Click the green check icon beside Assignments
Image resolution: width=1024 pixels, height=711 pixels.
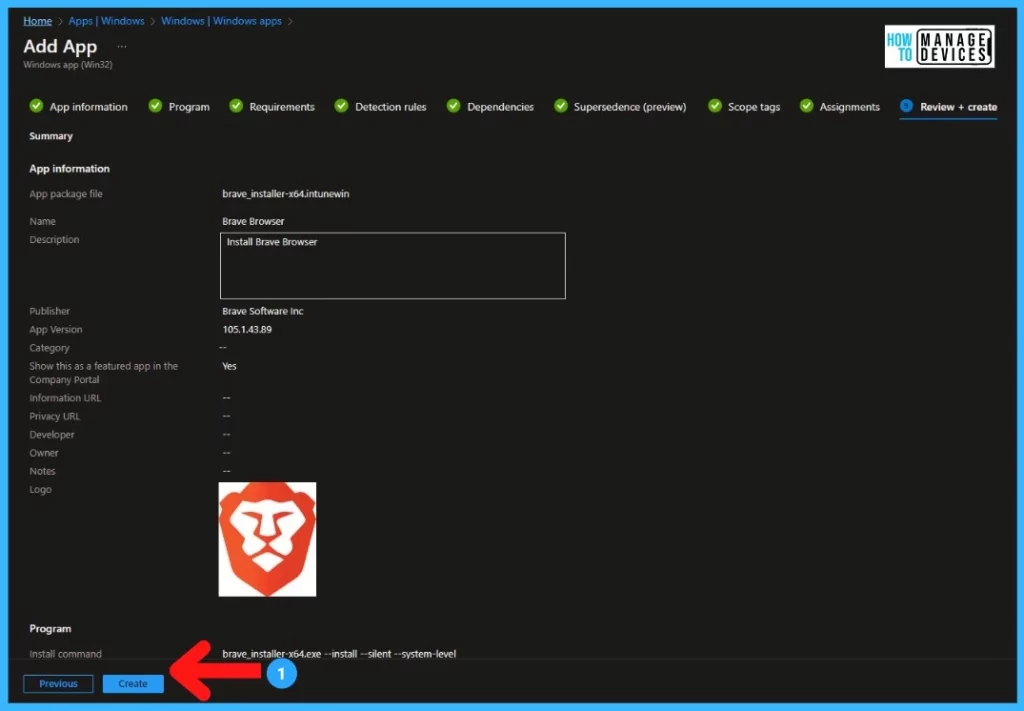[807, 106]
